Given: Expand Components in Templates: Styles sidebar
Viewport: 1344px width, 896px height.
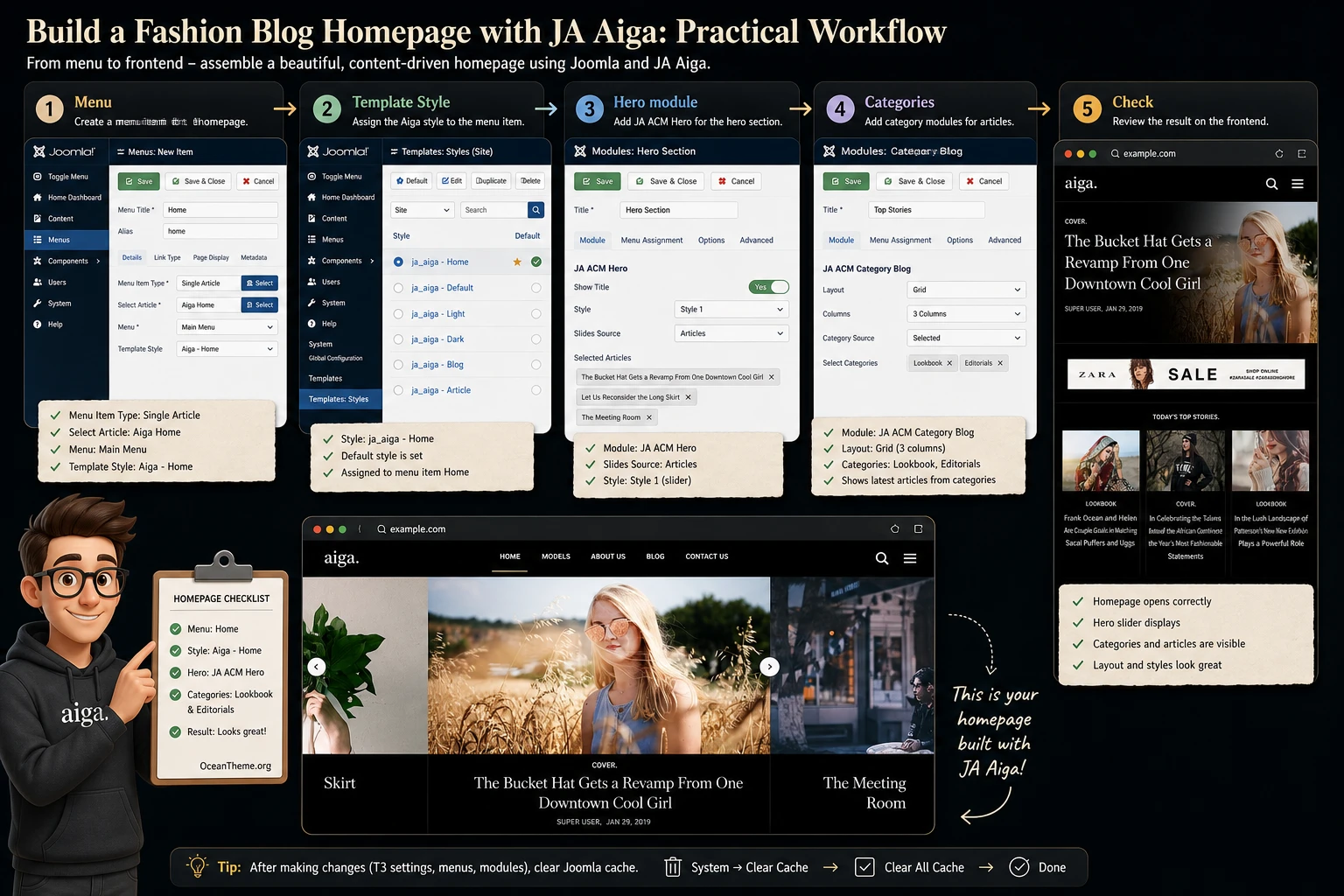Looking at the screenshot, I should (x=341, y=261).
